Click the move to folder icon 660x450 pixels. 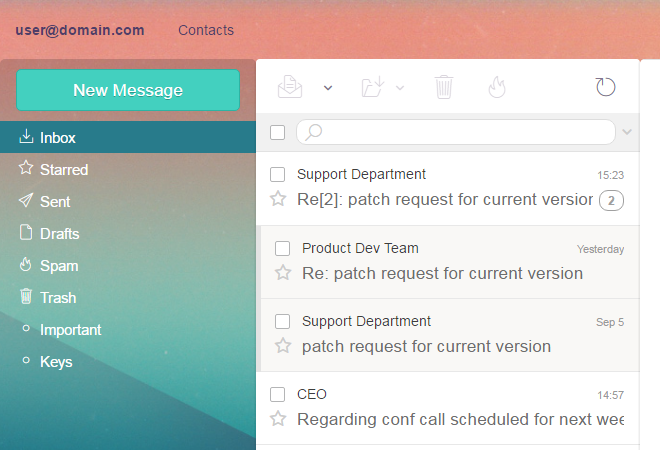point(373,87)
